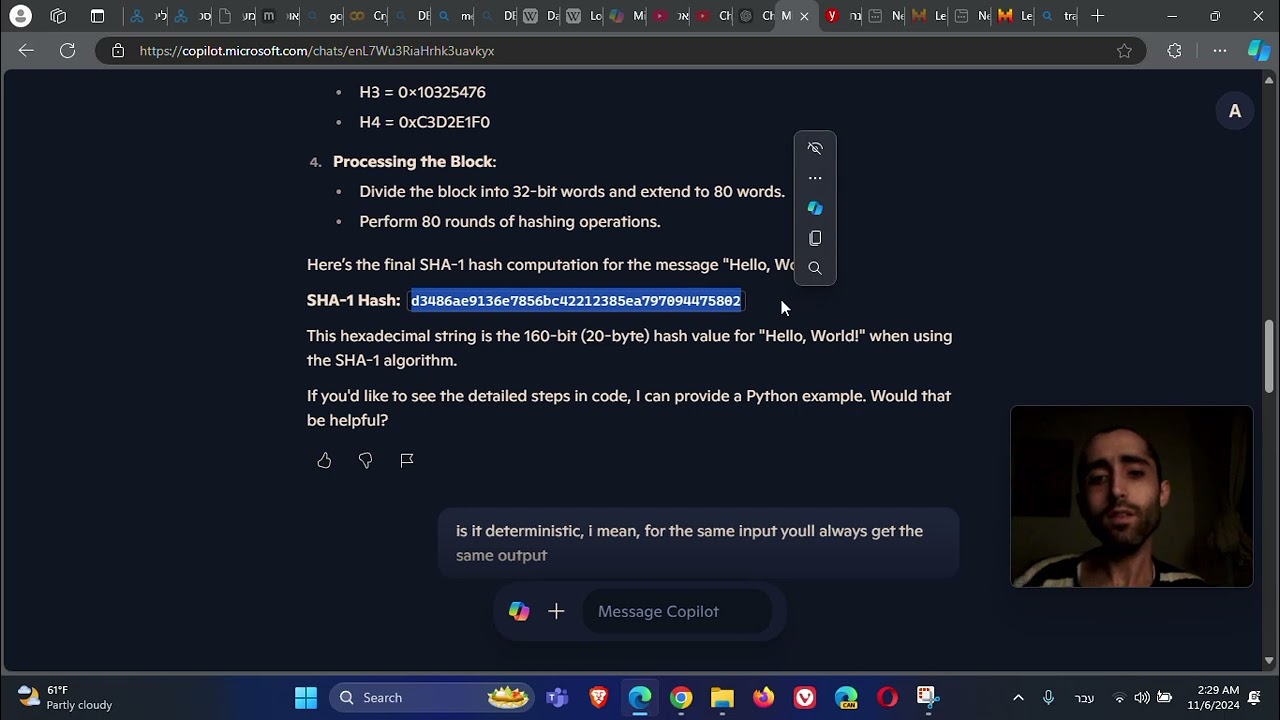Launch Firefox from the taskbar
This screenshot has height=720, width=1280.
(763, 698)
